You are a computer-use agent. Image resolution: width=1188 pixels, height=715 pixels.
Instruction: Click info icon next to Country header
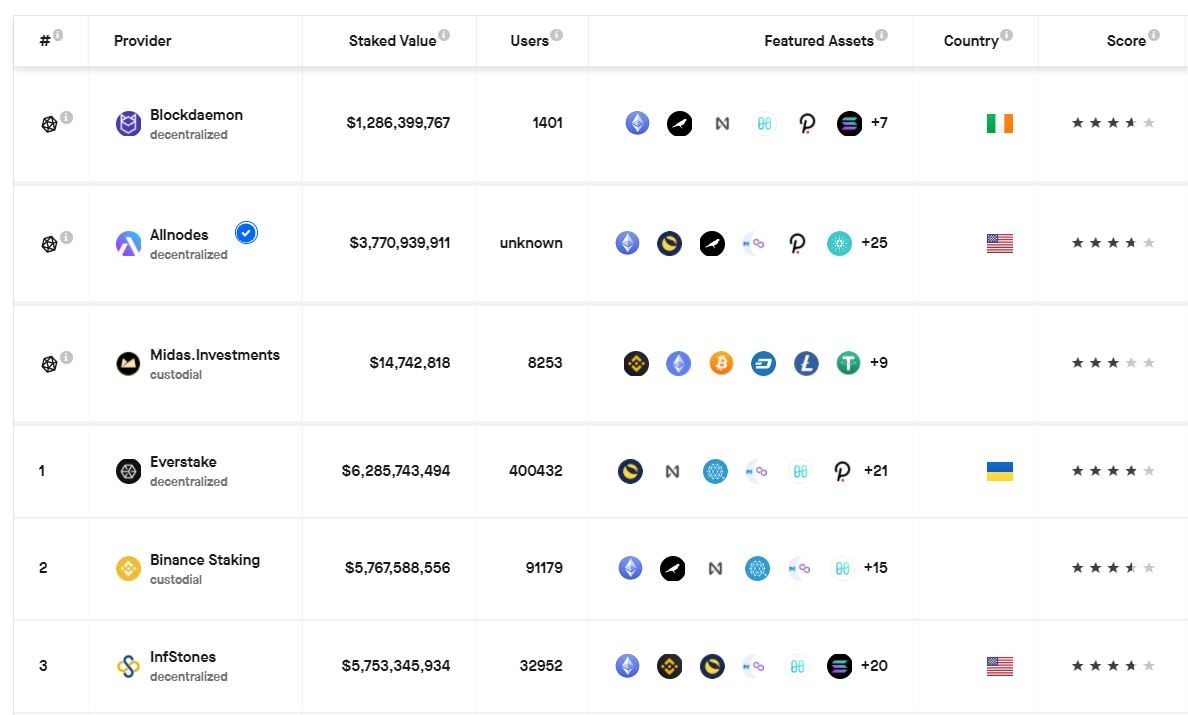(x=1006, y=35)
